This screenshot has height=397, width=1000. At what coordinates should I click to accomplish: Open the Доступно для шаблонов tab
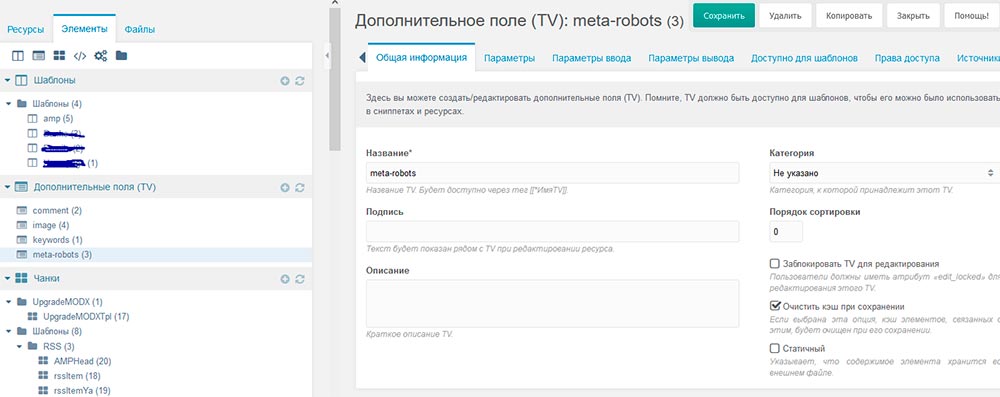tap(804, 58)
